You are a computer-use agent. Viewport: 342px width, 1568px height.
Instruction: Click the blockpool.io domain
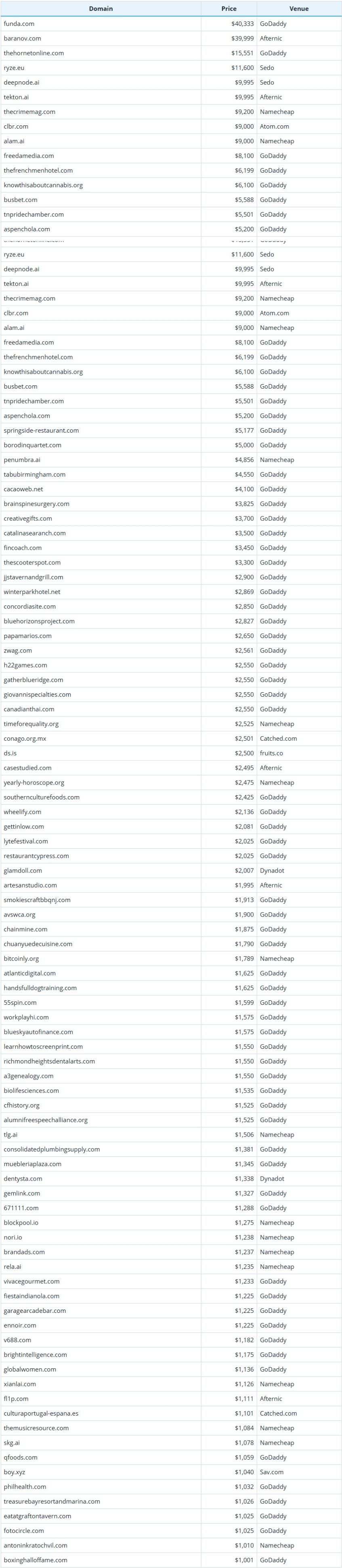[21, 1222]
